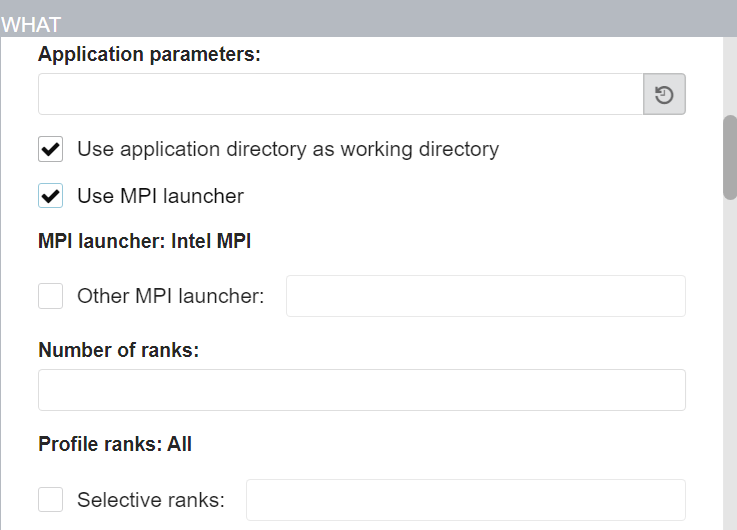Click the 'Application parameters:' label
Screen dimensions: 737x530
click(149, 54)
